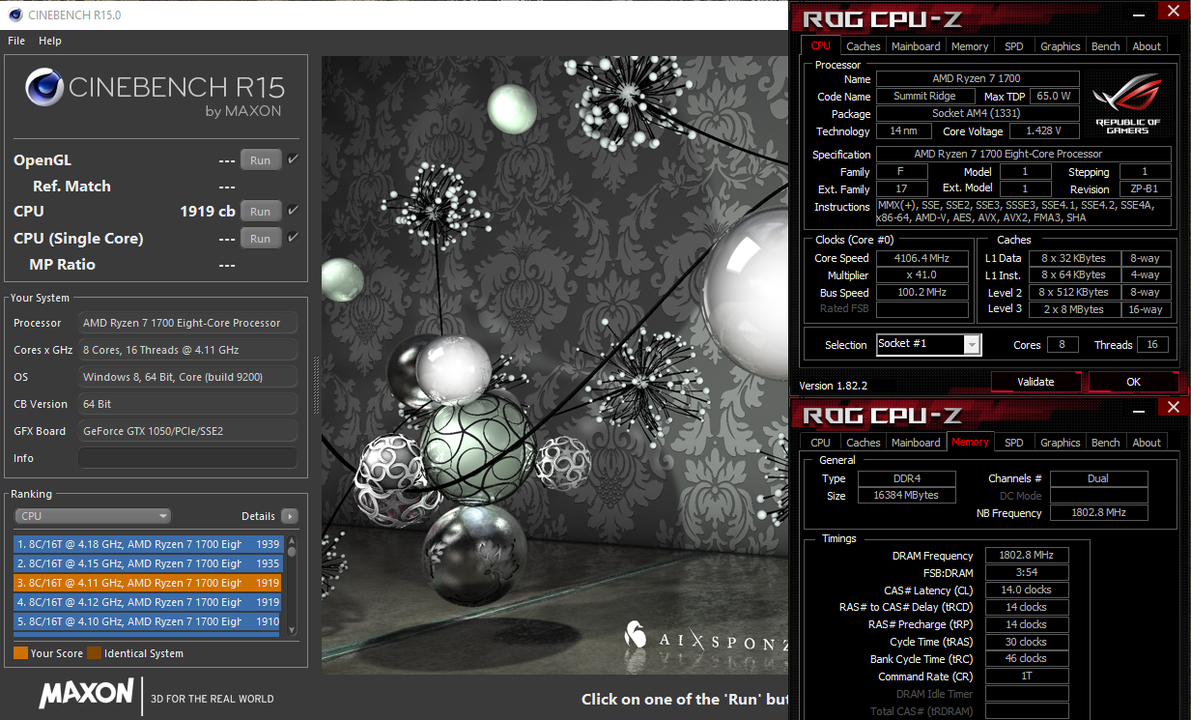Open the Ranking CPU dropdown

coord(93,516)
